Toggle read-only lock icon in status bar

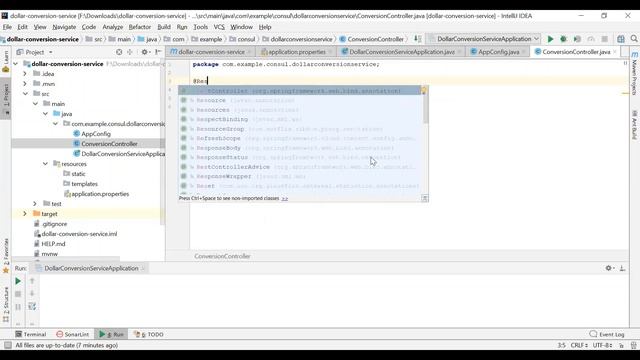tap(621, 345)
